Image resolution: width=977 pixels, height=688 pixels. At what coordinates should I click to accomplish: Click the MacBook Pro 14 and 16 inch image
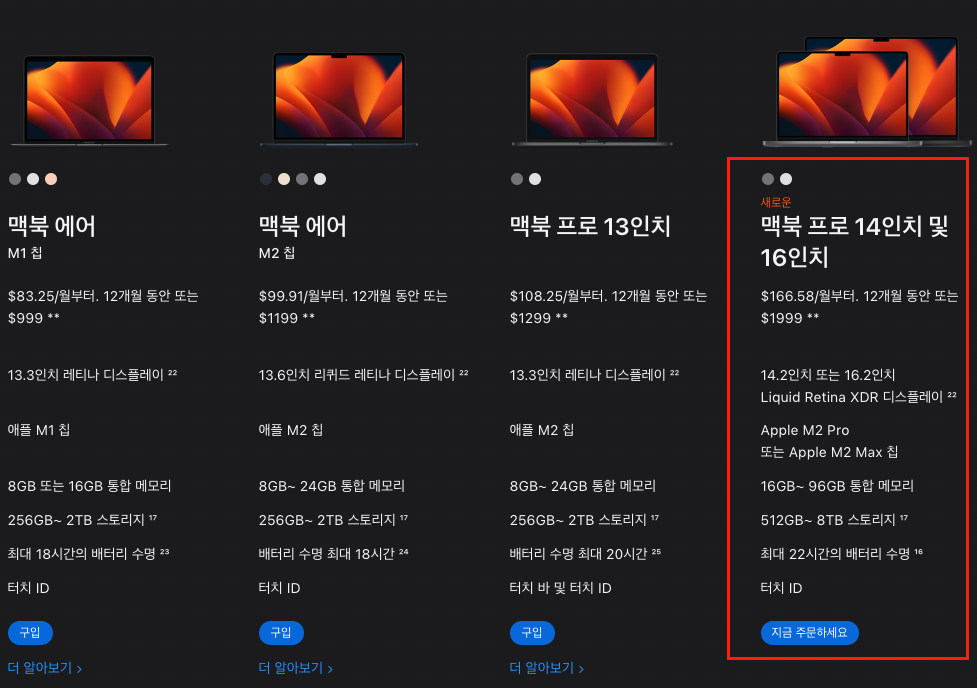point(866,92)
